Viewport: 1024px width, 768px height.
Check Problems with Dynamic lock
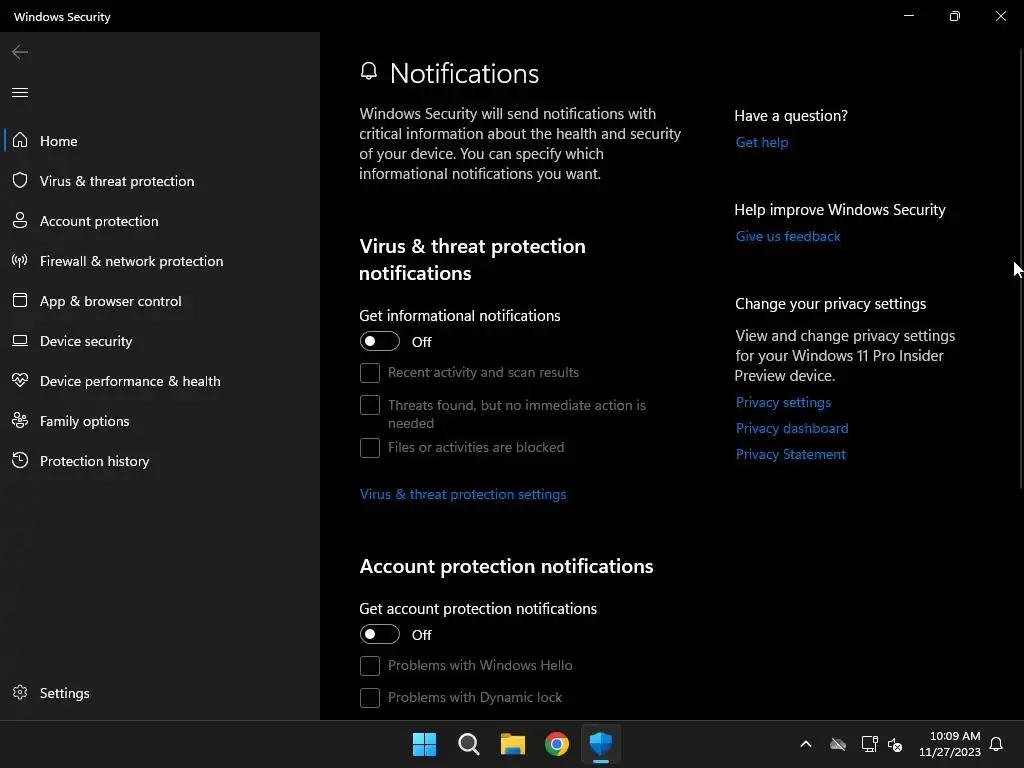370,697
